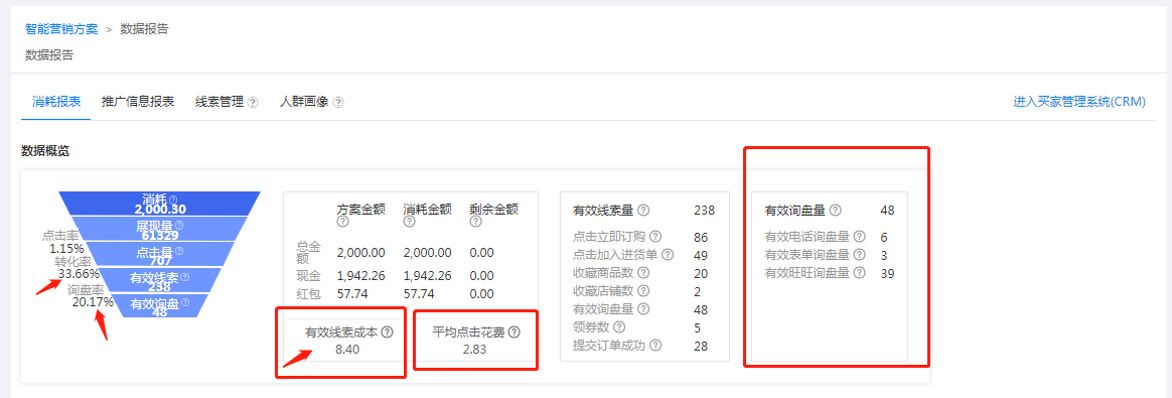Show help for 有效询盘量 in 有效线索量 list
The height and width of the screenshot is (398, 1172).
[644, 308]
